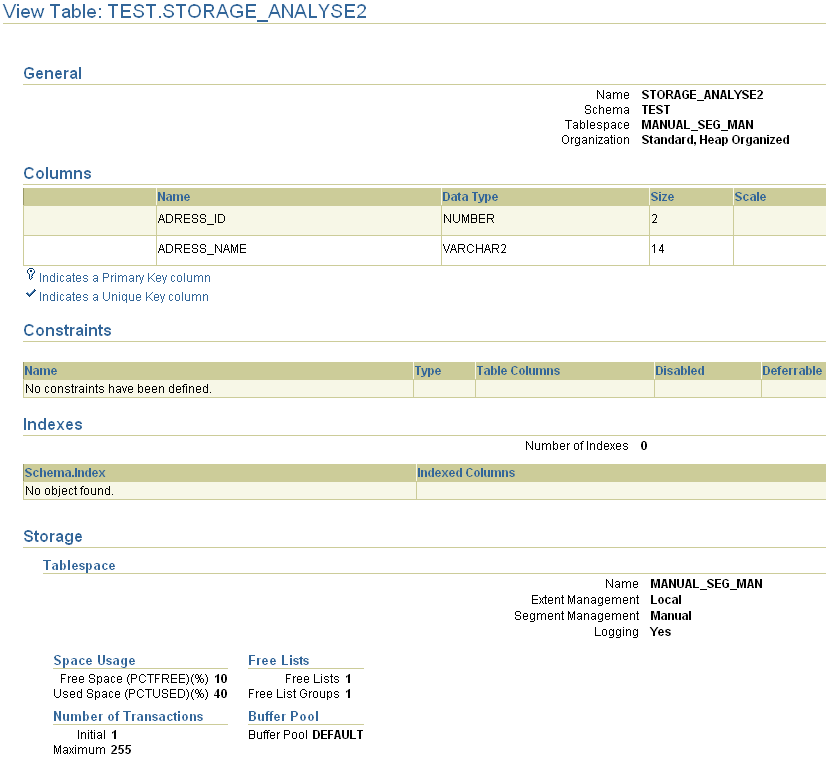Click the Initial transactions value 1
826x761 pixels.
(114, 735)
